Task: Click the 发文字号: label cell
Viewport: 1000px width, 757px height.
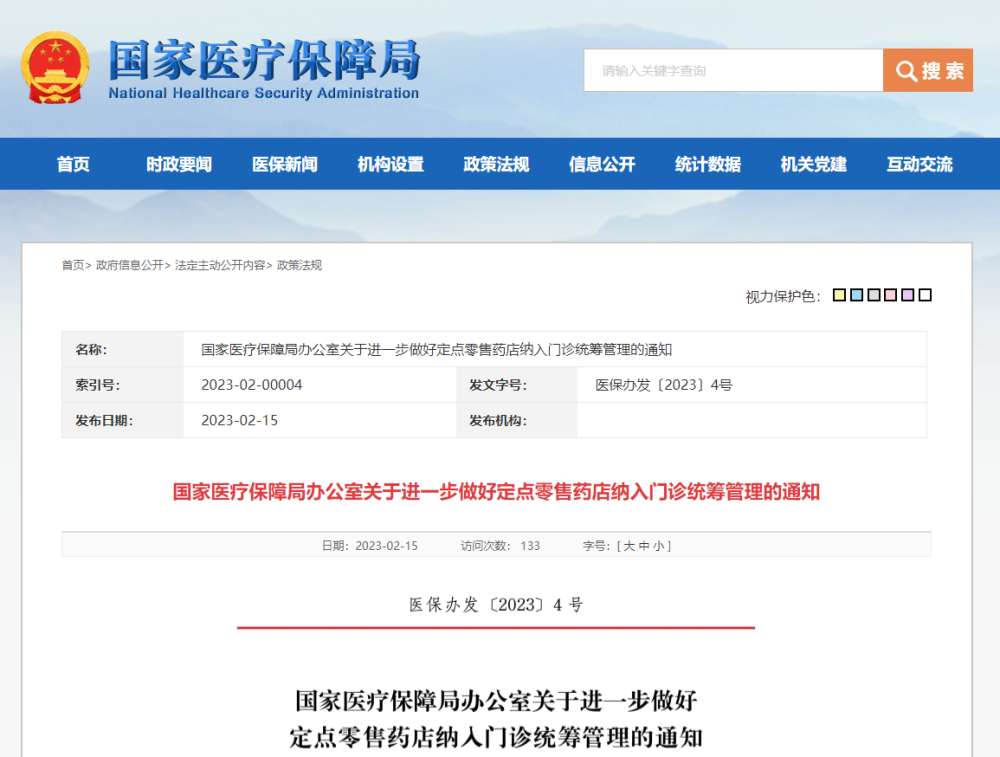Action: point(517,385)
